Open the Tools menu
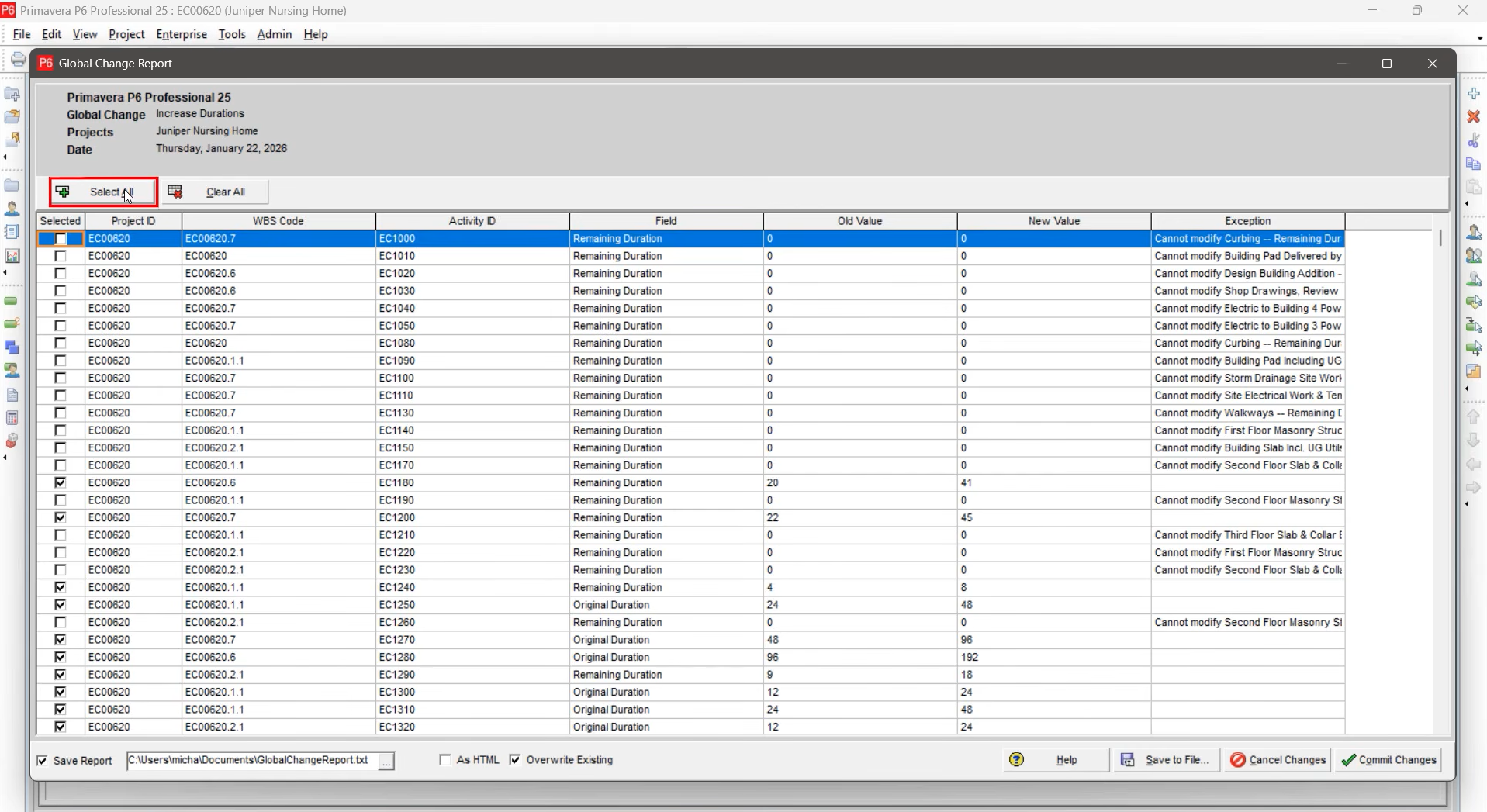Viewport: 1487px width, 812px height. [x=231, y=34]
